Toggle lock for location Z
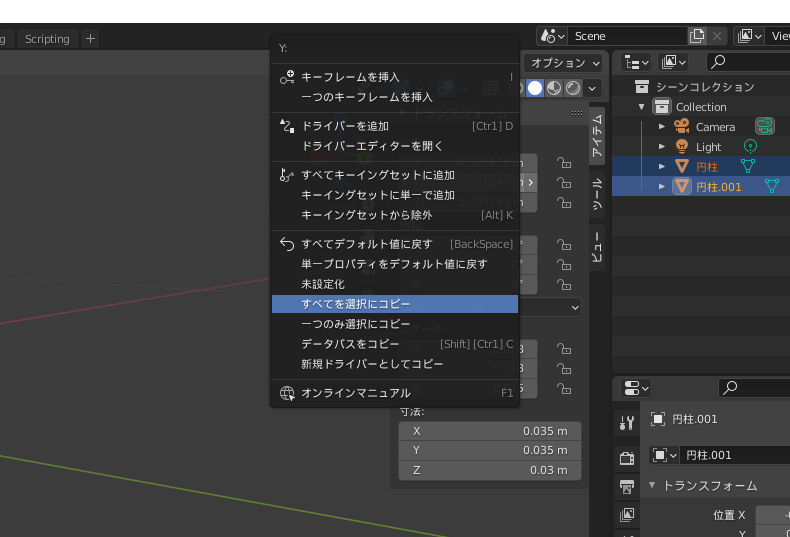This screenshot has height=537, width=790. 564,203
